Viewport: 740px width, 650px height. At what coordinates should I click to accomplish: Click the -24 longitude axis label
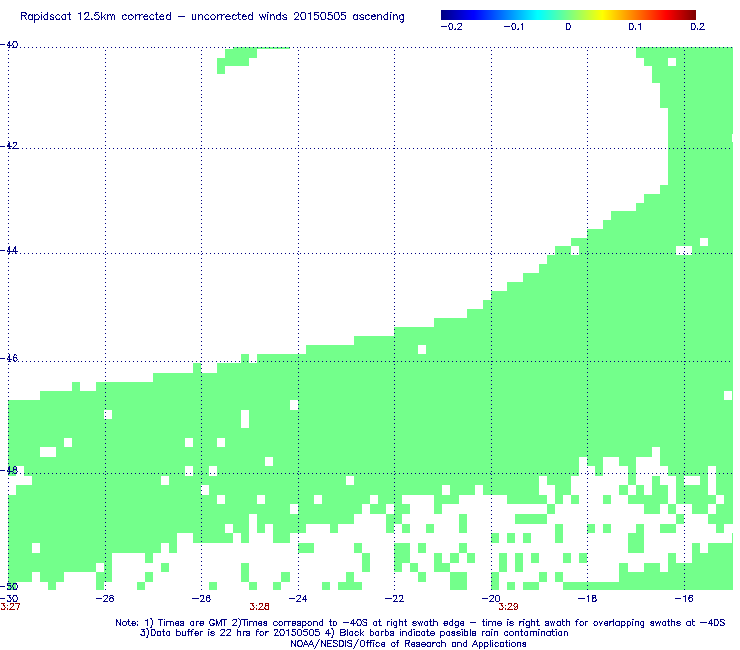298,599
